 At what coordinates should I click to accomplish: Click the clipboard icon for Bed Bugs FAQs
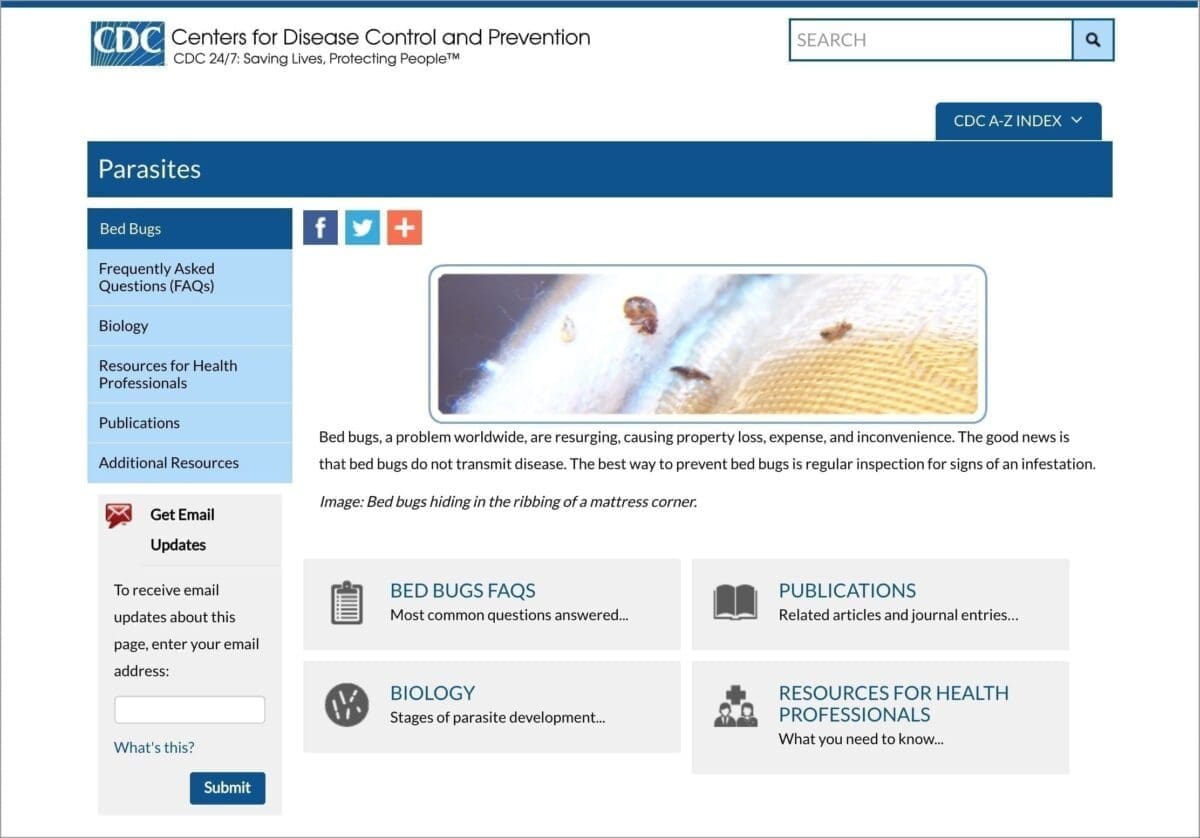[x=346, y=602]
